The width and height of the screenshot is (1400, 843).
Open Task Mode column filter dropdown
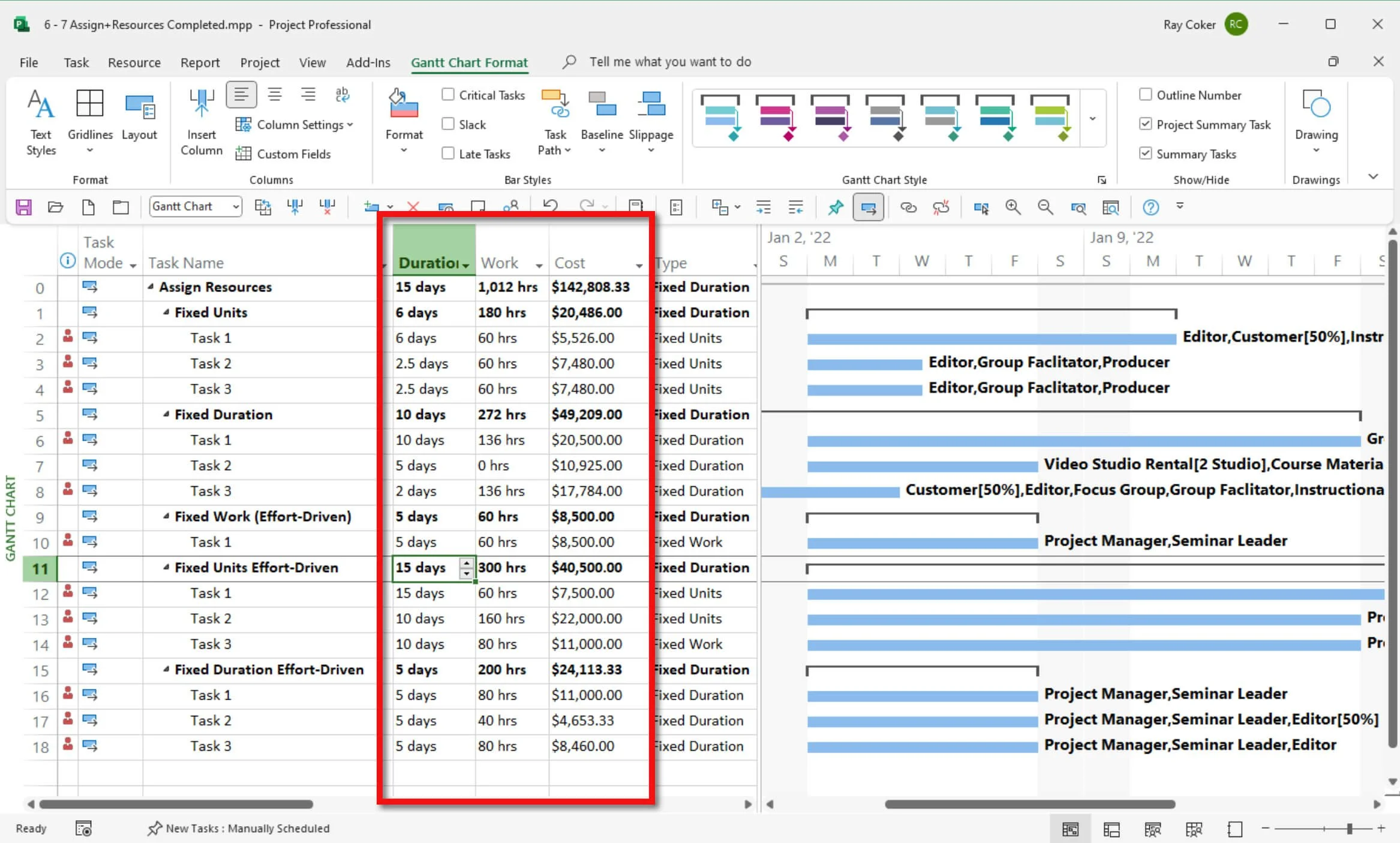click(133, 265)
